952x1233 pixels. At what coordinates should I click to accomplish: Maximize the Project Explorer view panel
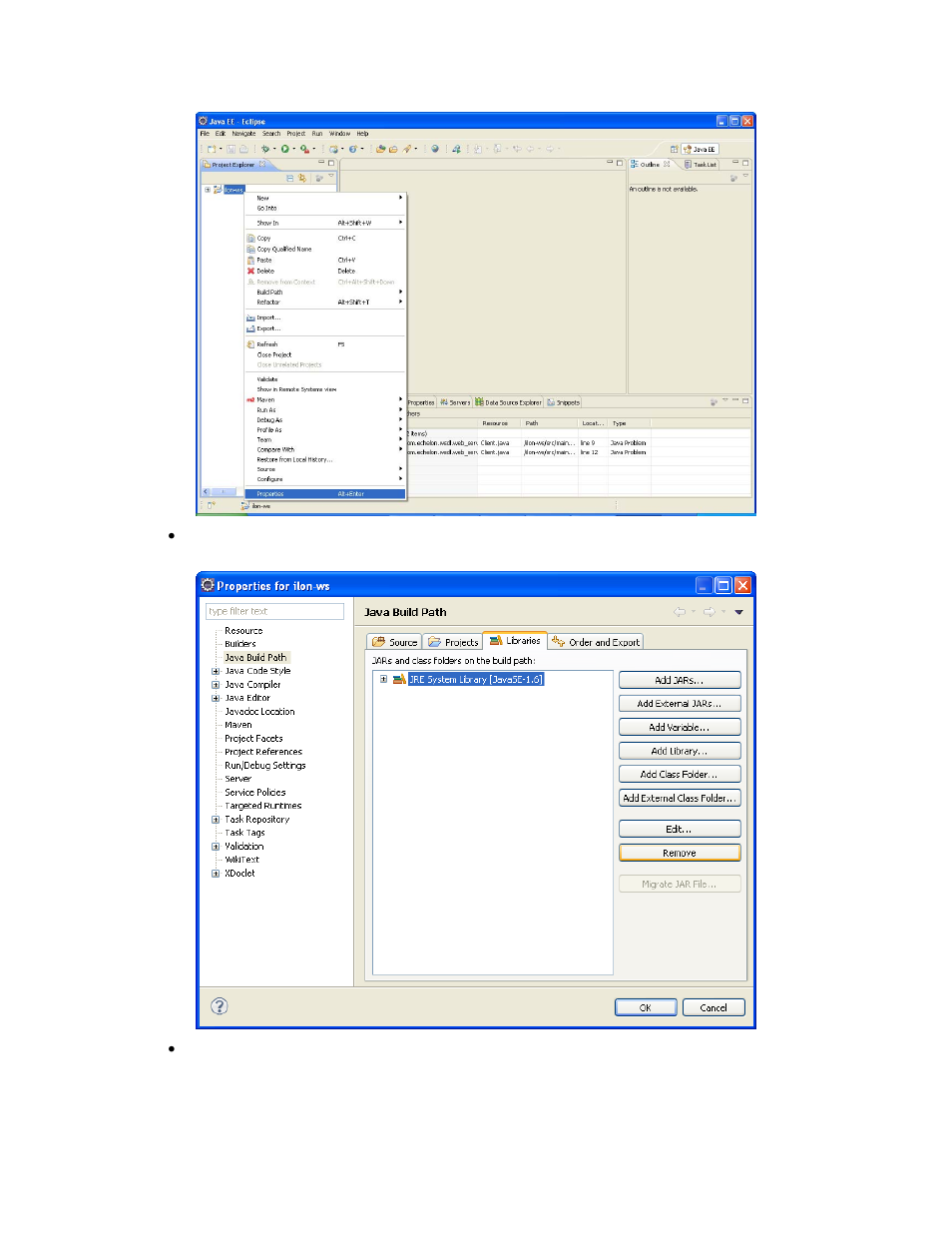[331, 163]
